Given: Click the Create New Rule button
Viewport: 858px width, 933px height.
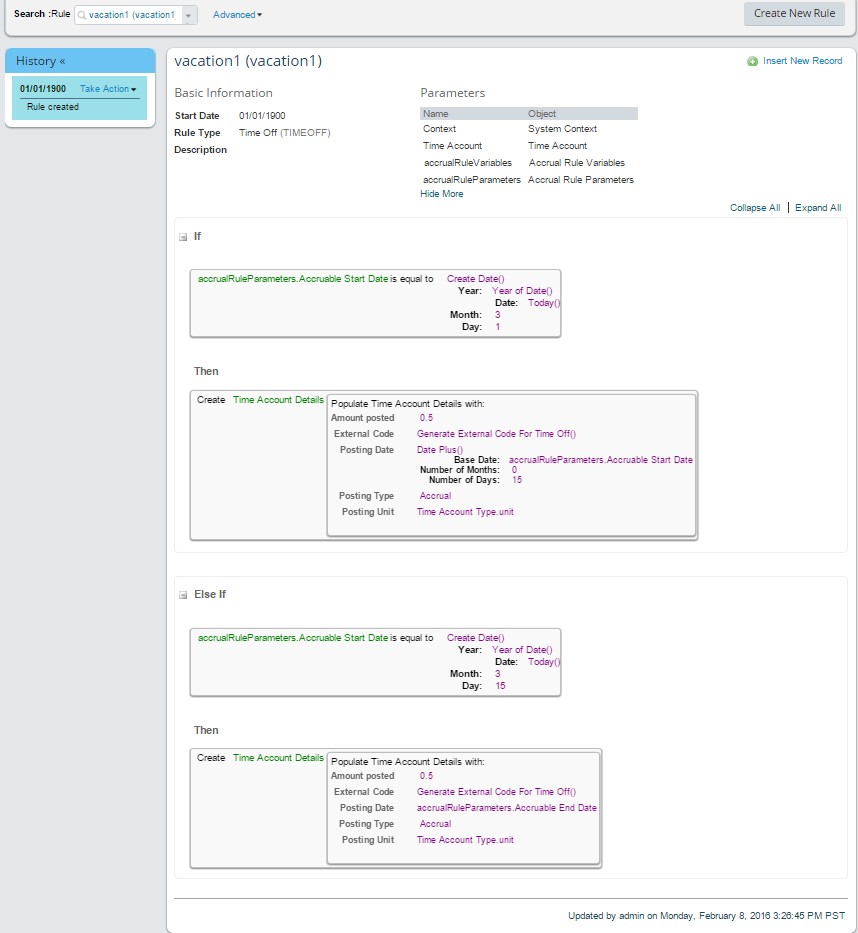Looking at the screenshot, I should pos(794,14).
